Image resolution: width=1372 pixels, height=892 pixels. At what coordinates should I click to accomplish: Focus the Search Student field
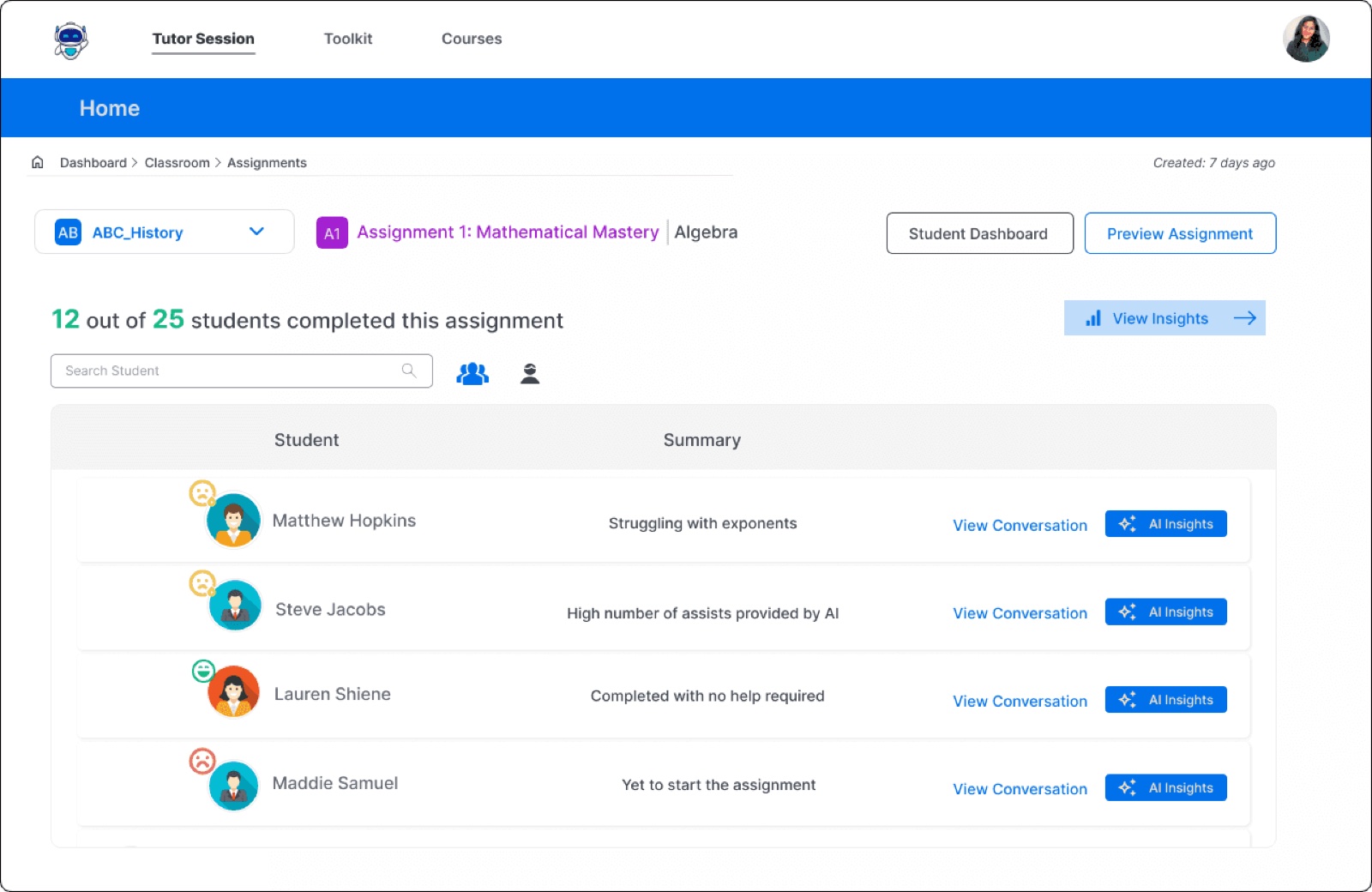pyautogui.click(x=242, y=371)
